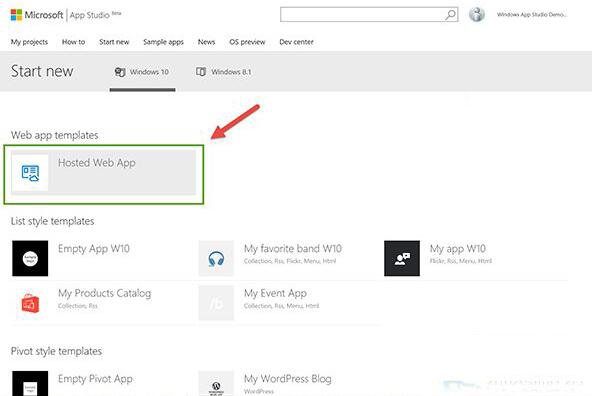Image resolution: width=603 pixels, height=396 pixels.
Task: Open OS preview page
Action: pos(247,42)
